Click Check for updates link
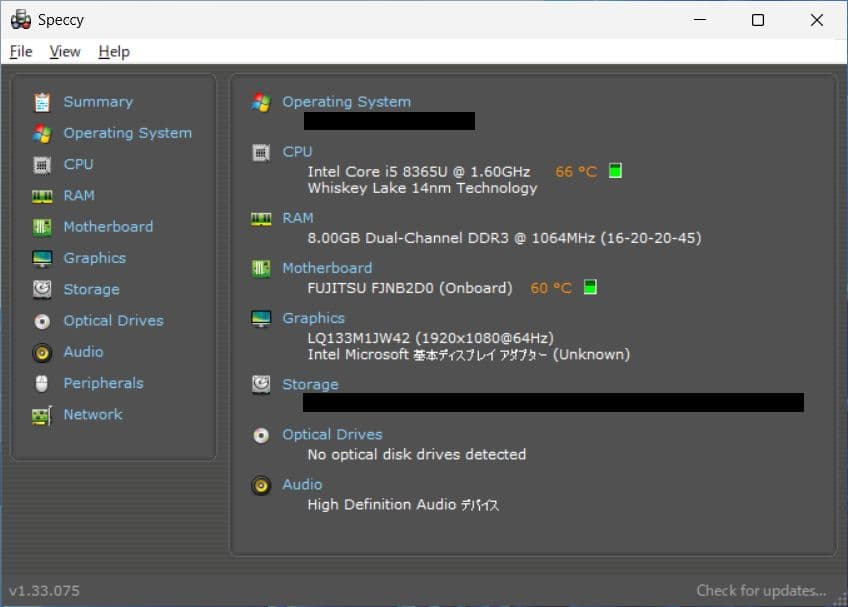The width and height of the screenshot is (848, 607). click(x=761, y=591)
